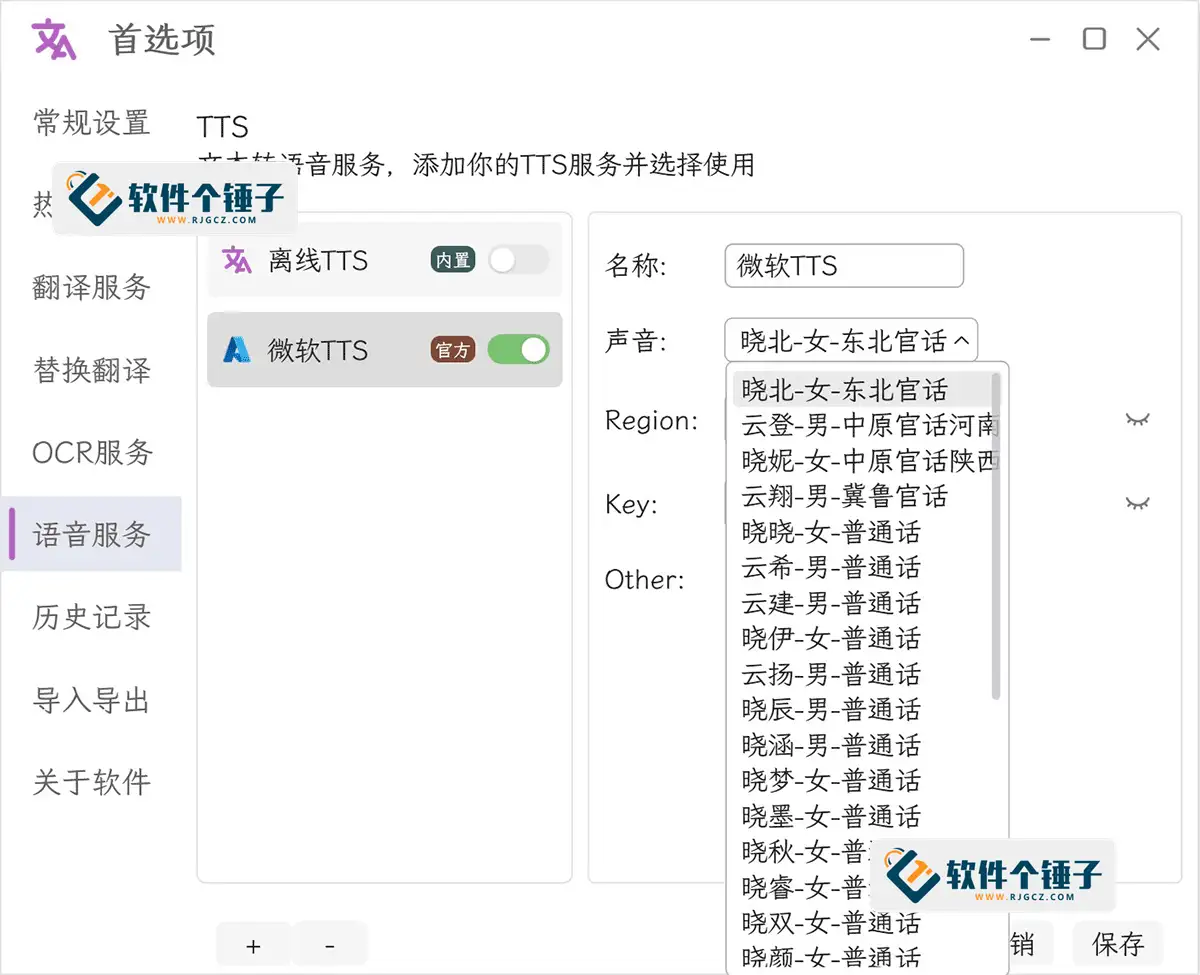
Task: Add a new TTS service with +
Action: tap(253, 946)
